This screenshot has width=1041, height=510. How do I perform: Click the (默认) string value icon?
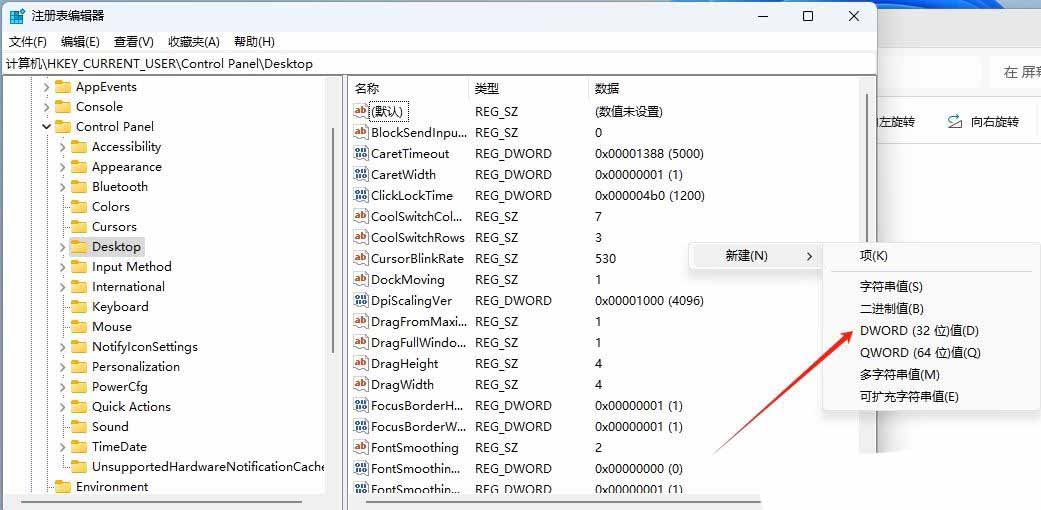361,112
